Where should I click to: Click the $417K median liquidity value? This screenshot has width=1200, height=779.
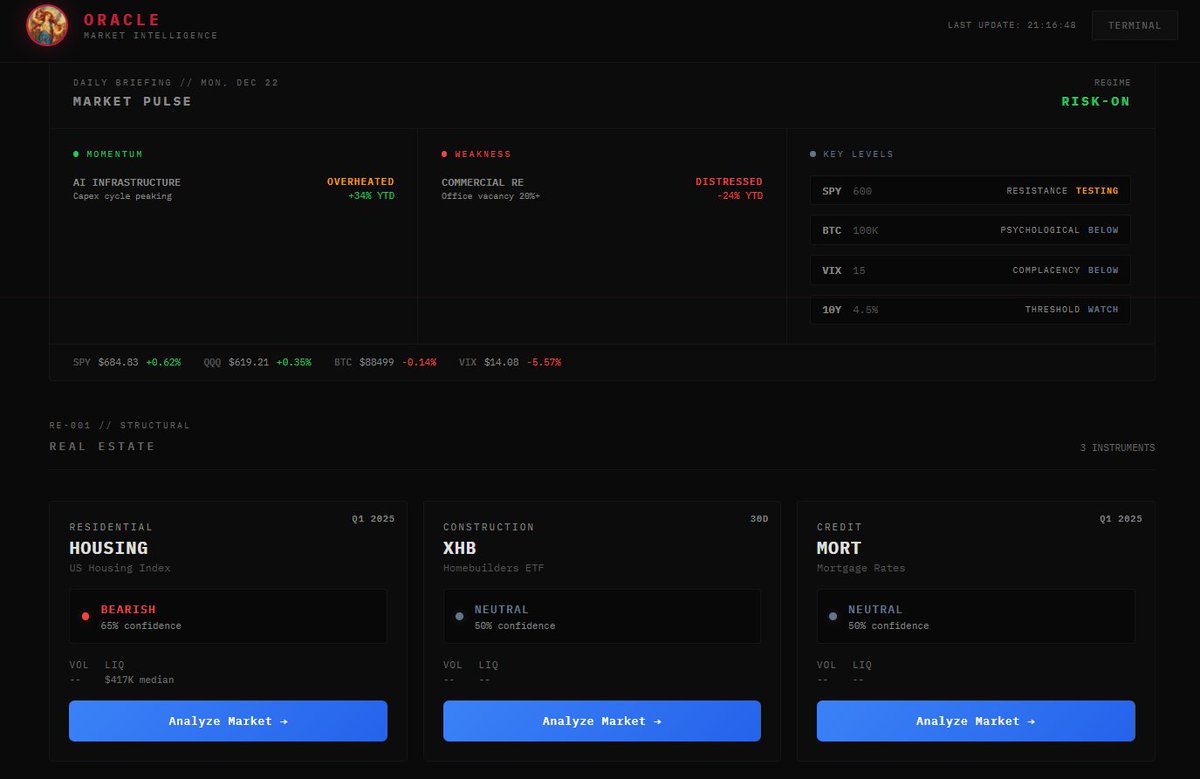click(139, 680)
